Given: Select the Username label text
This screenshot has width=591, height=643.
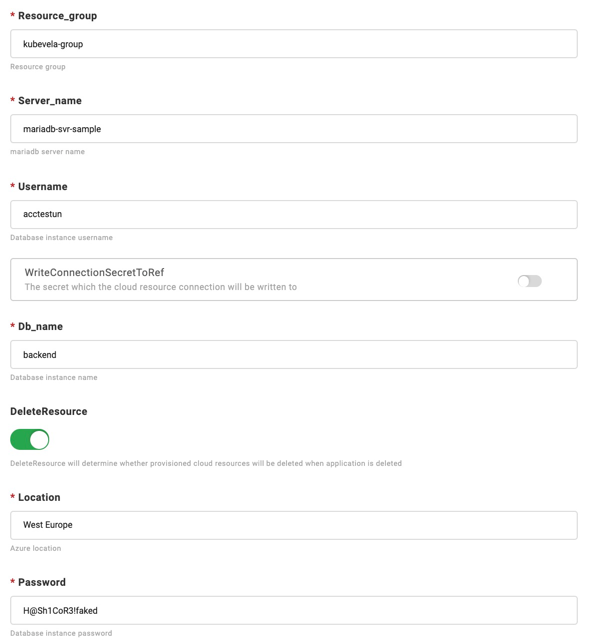Looking at the screenshot, I should tap(43, 187).
